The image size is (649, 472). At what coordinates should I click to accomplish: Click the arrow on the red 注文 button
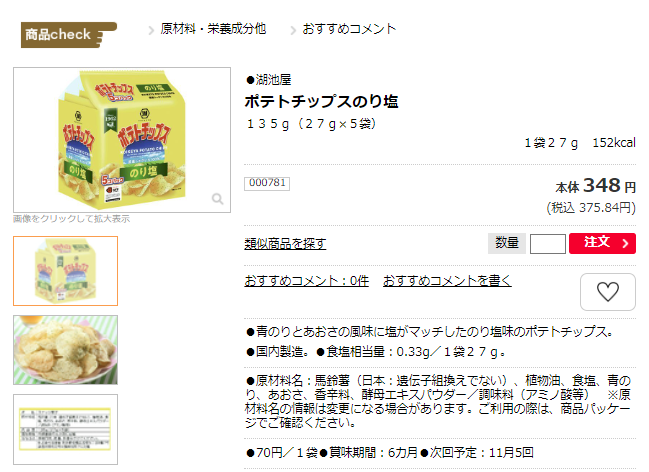[x=625, y=243]
